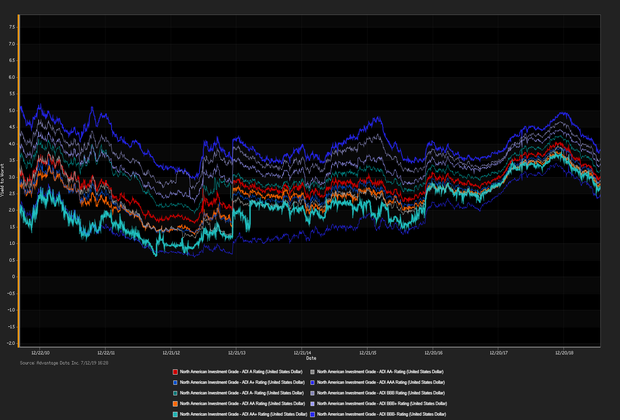Click the 4.0 value on y-axis

[x=11, y=144]
